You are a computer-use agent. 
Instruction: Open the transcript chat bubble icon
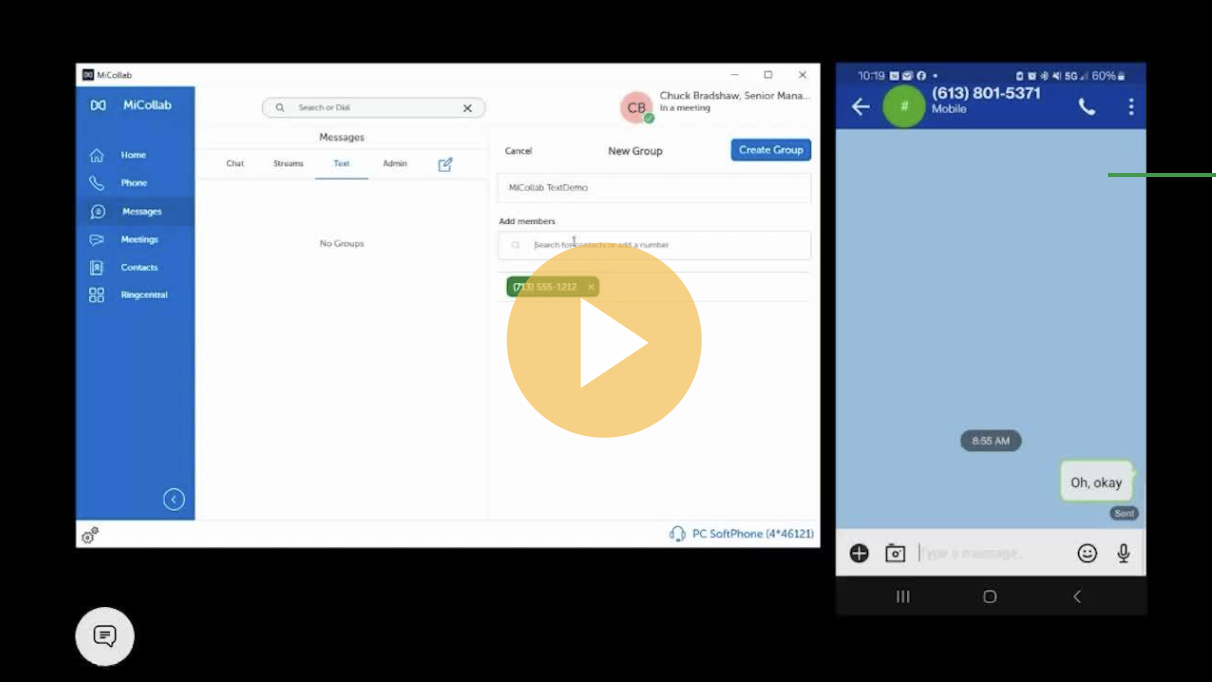[x=105, y=636]
